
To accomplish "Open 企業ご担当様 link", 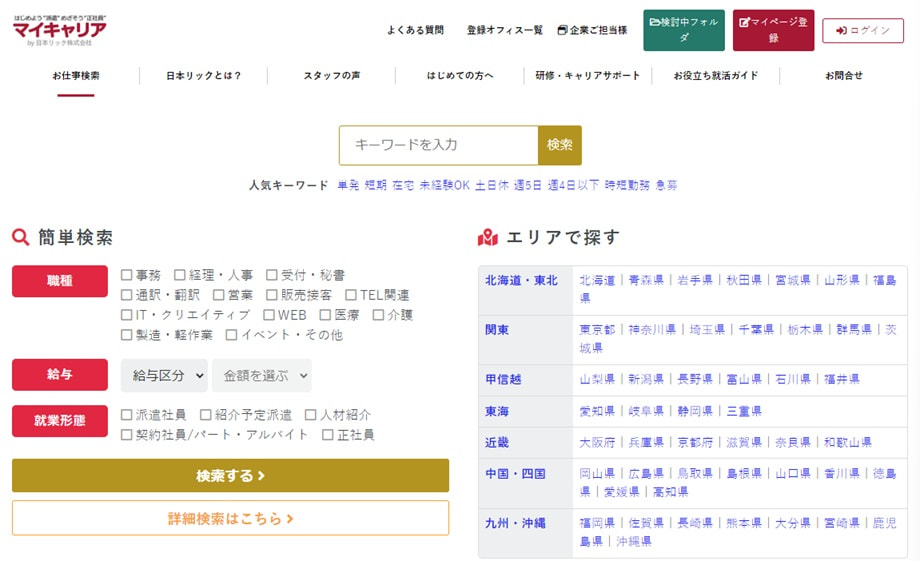I will (592, 30).
